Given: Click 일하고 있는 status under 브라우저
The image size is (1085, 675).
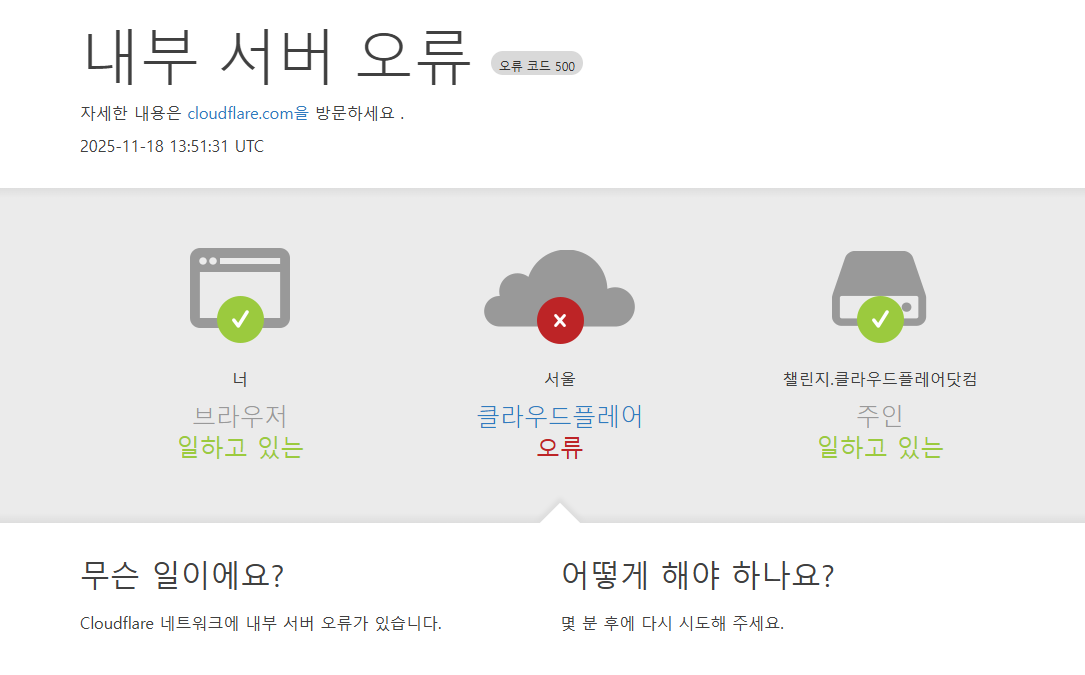Looking at the screenshot, I should point(240,447).
